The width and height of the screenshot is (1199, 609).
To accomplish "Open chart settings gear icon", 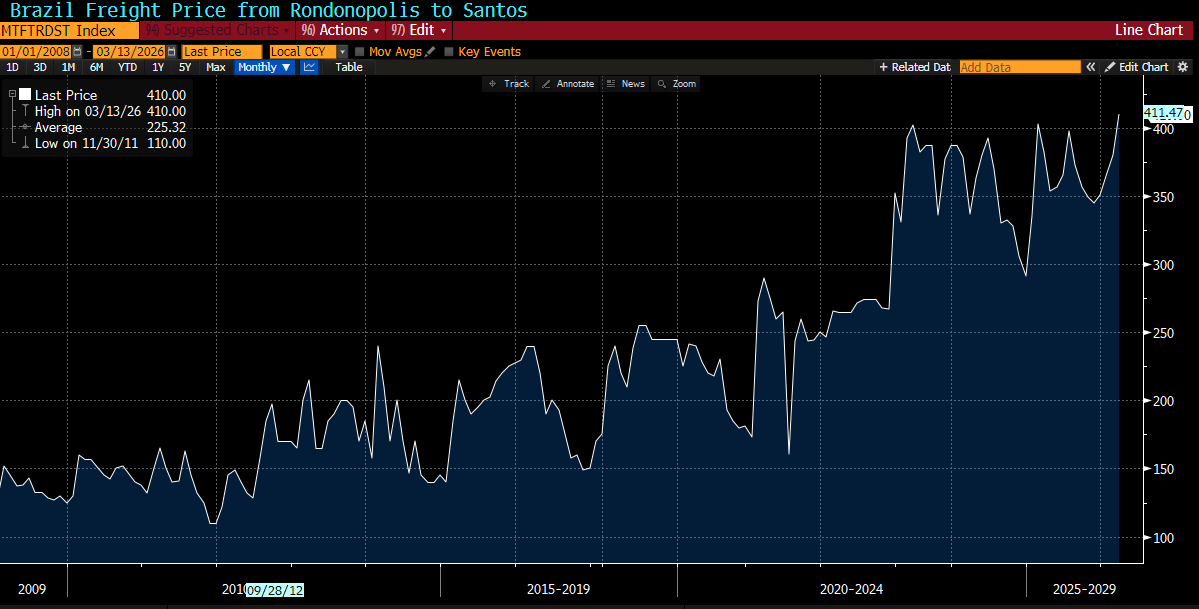I will coord(1182,67).
